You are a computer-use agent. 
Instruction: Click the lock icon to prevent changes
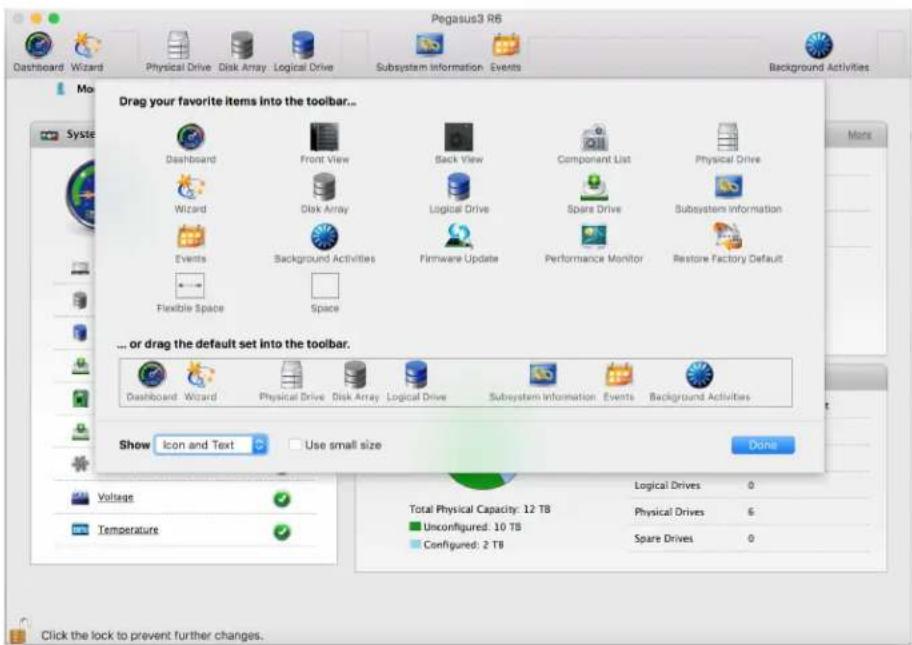coord(19,631)
